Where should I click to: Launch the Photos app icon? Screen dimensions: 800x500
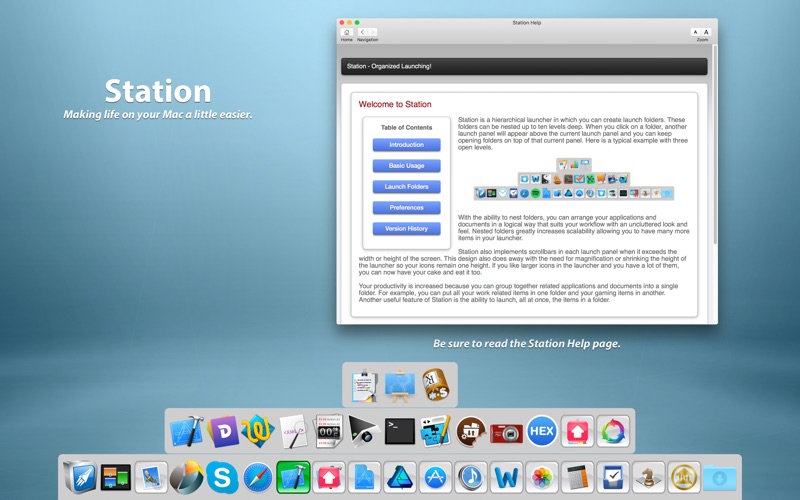click(541, 478)
